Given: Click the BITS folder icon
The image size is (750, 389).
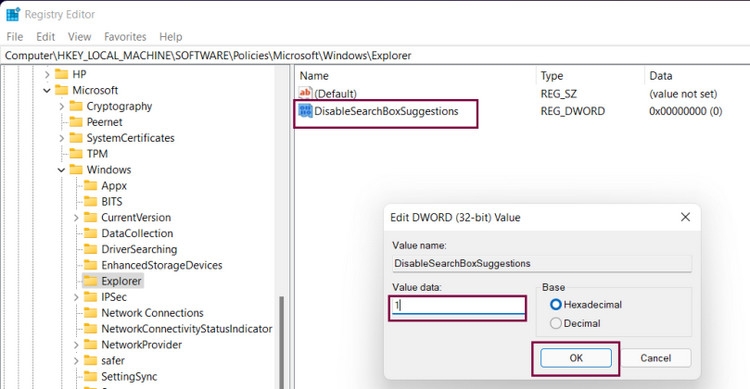Looking at the screenshot, I should (x=90, y=201).
